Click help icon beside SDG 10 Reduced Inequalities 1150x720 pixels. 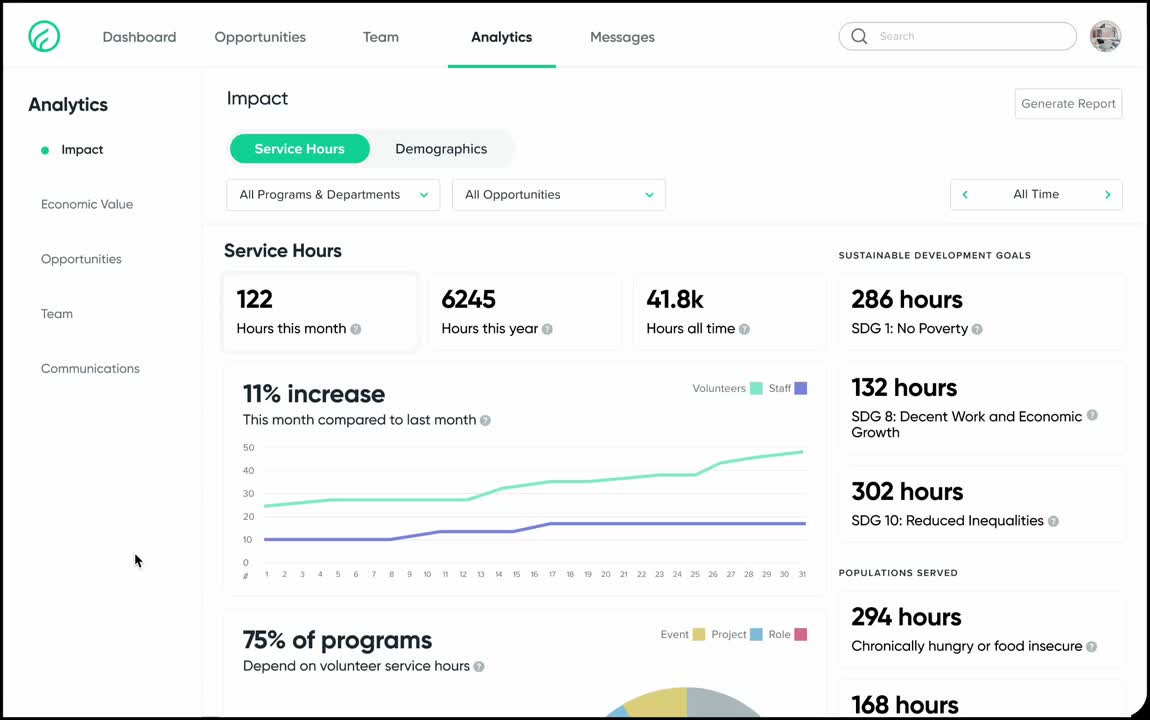click(x=1053, y=521)
